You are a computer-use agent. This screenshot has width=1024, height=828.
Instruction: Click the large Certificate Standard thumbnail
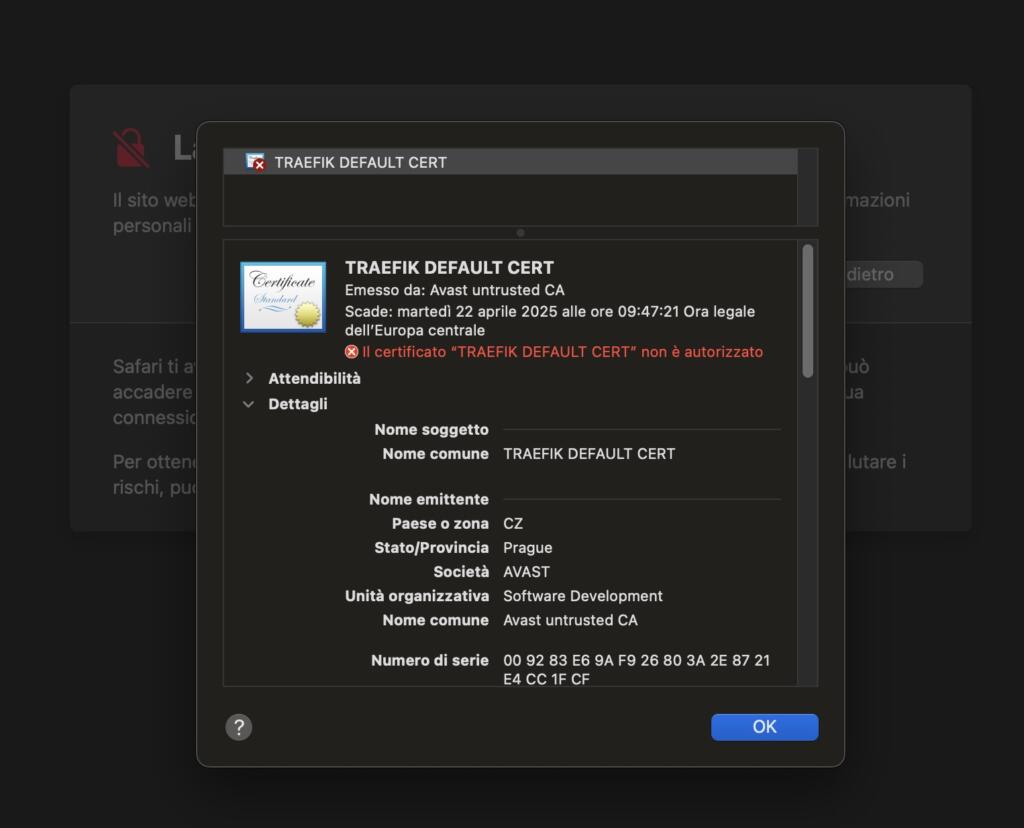tap(283, 297)
